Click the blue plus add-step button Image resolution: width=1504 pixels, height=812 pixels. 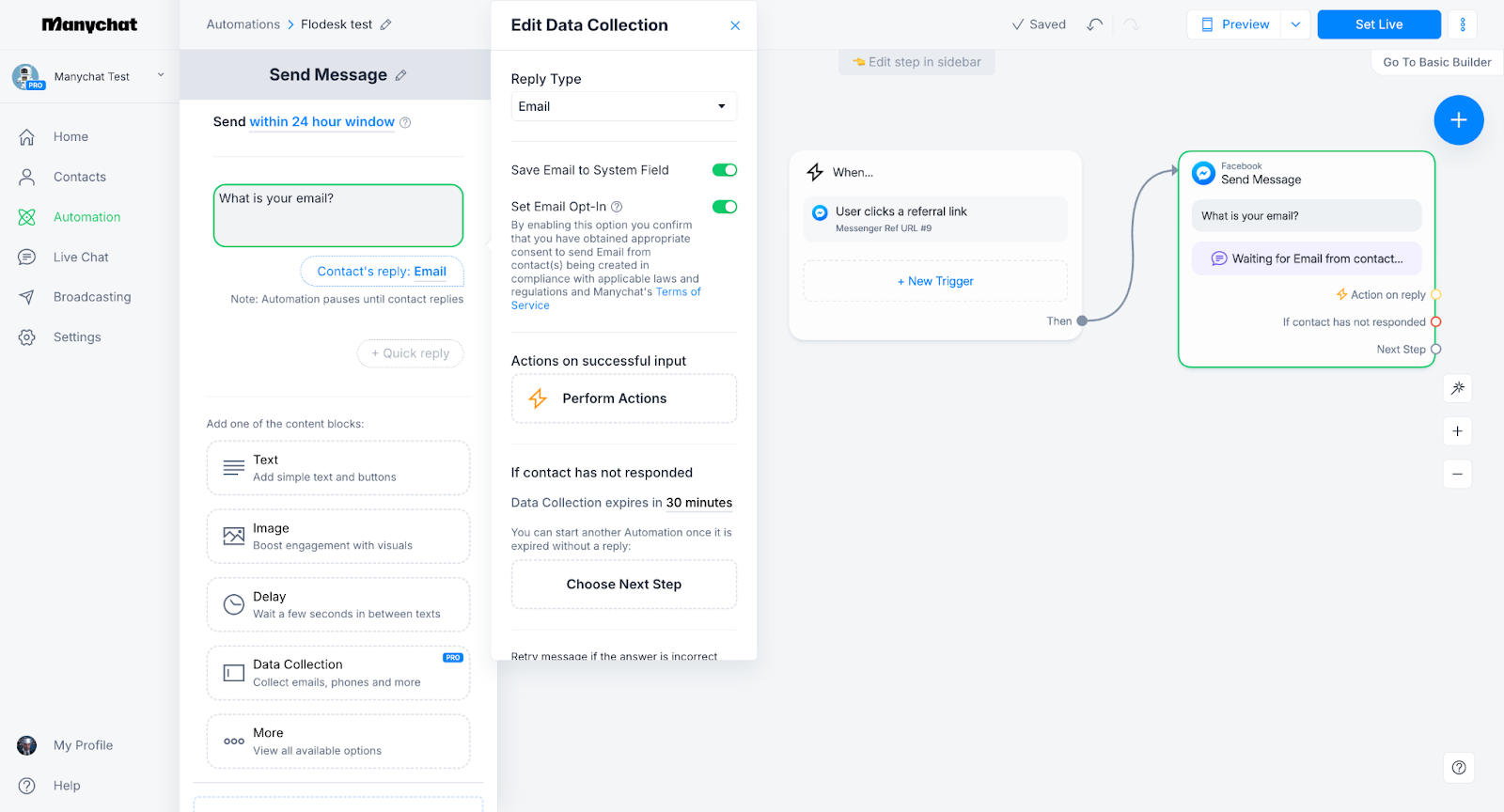(1458, 120)
